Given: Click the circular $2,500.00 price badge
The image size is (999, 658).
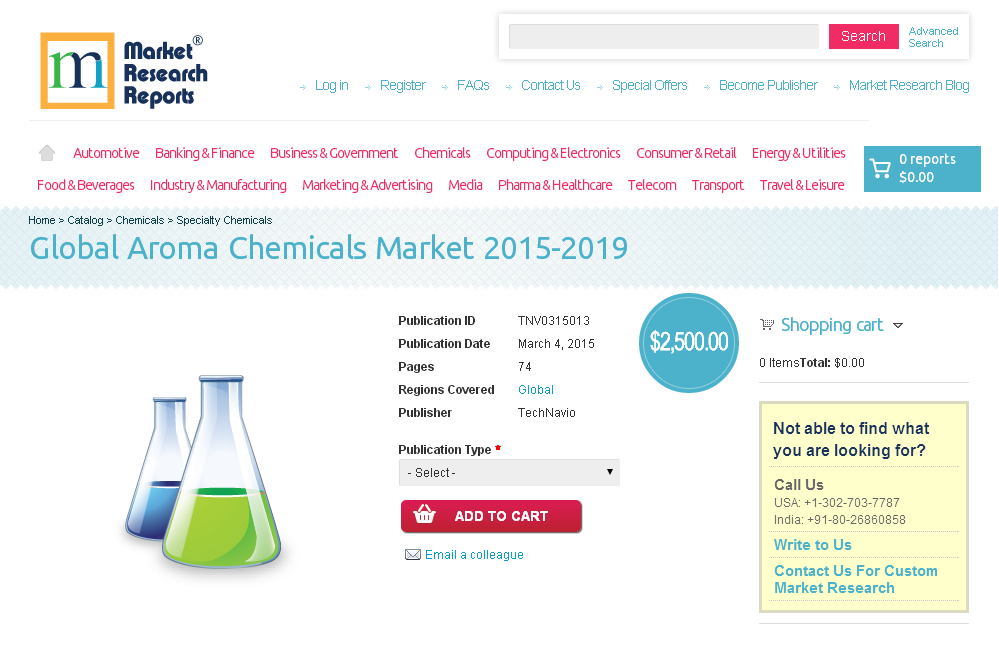Looking at the screenshot, I should click(688, 342).
